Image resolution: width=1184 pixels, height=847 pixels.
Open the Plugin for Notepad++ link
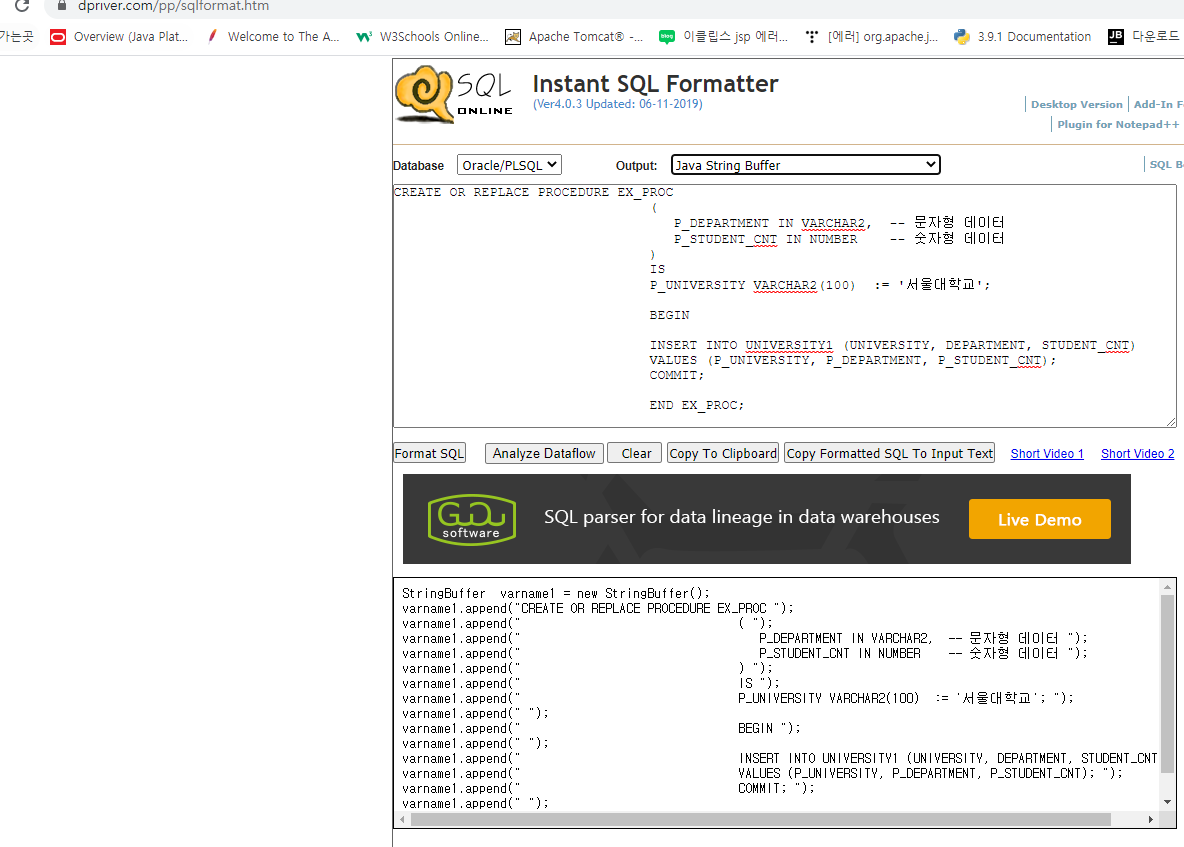[1118, 124]
